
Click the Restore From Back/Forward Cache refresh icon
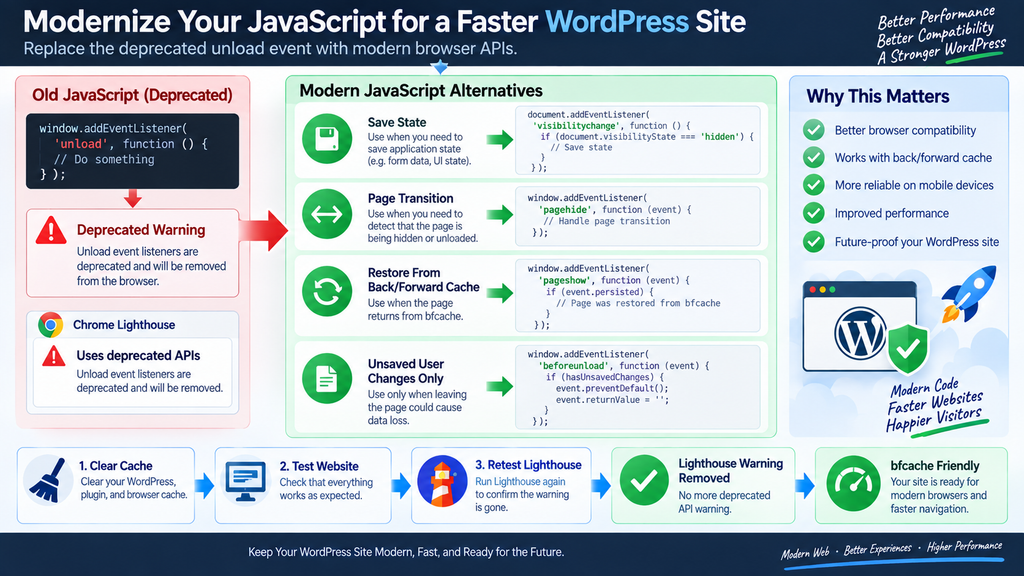point(327,291)
